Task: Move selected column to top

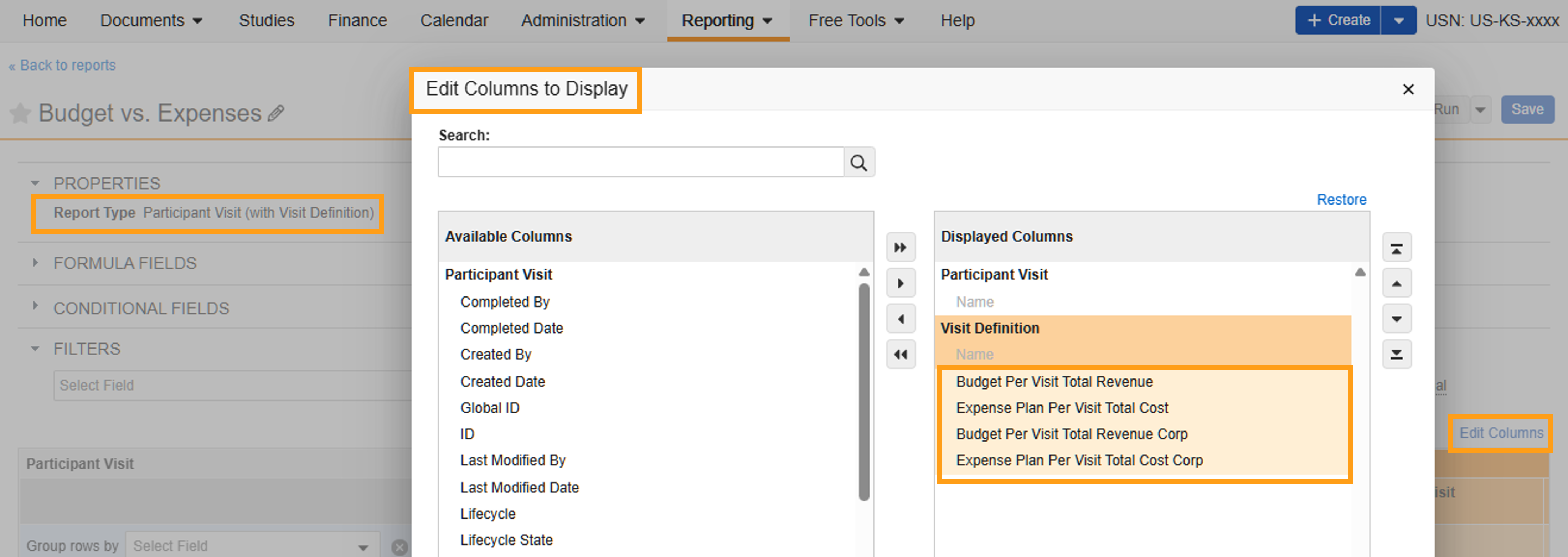Action: (1396, 248)
